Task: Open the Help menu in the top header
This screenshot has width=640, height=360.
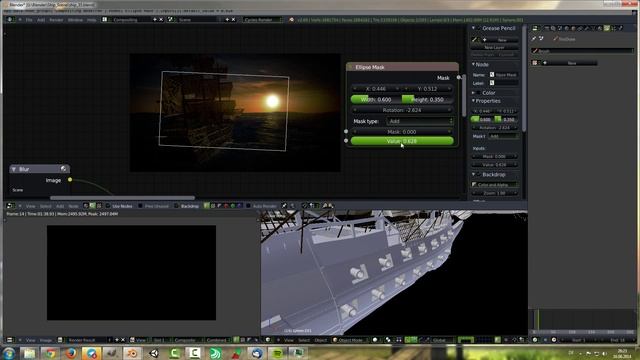Action: 91,20
